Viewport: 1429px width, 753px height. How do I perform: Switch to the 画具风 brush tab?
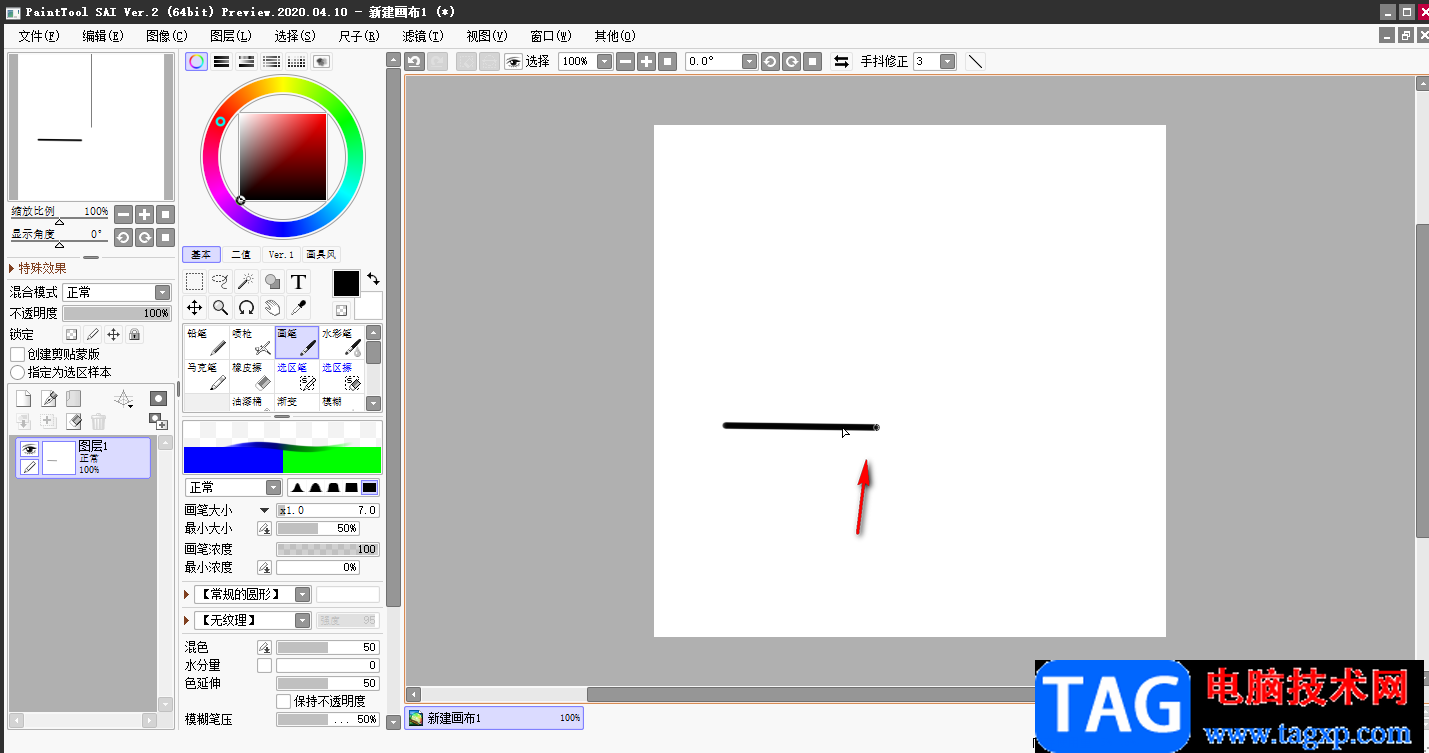click(321, 255)
